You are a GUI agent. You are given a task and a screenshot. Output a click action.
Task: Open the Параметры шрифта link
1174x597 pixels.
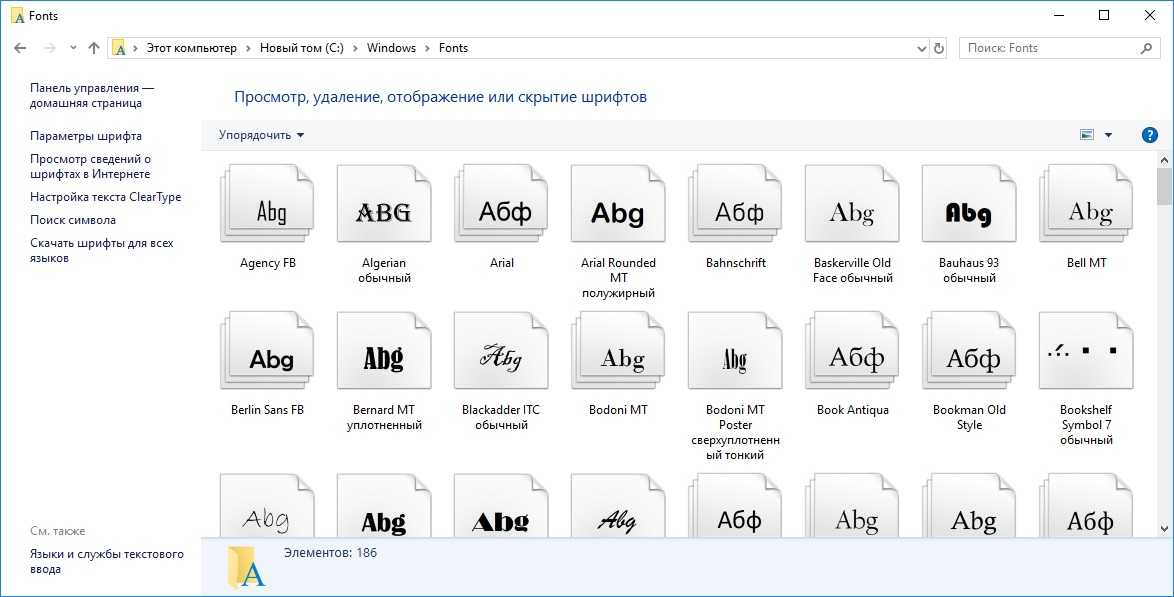tap(85, 136)
